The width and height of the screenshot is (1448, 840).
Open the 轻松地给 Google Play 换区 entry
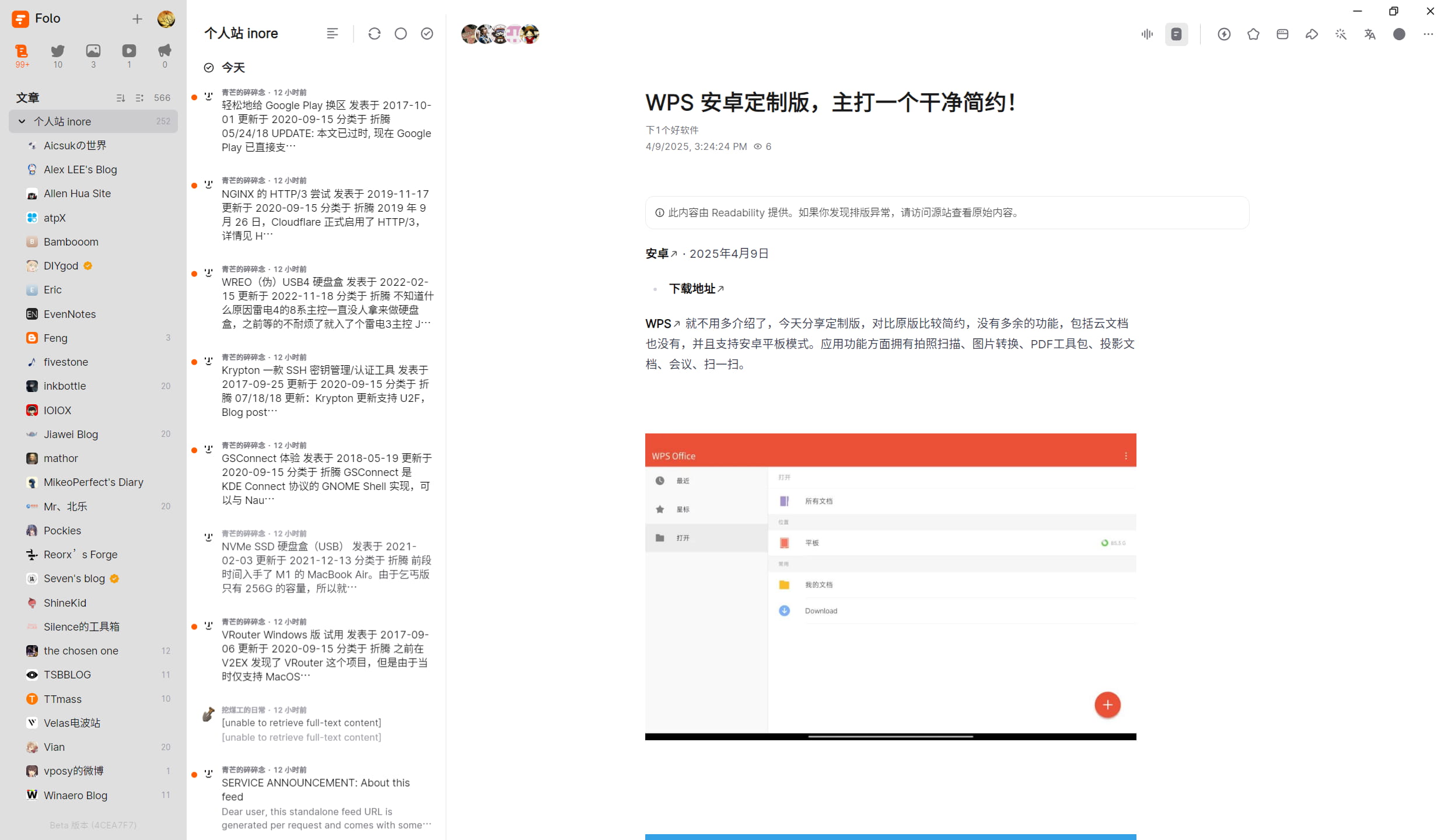point(316,120)
